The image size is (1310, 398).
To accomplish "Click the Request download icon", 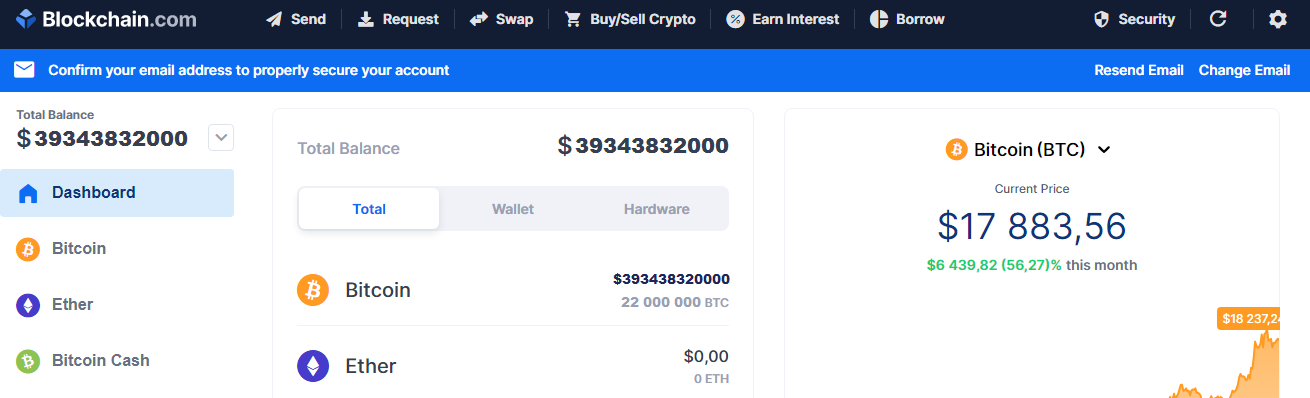I will pos(366,19).
